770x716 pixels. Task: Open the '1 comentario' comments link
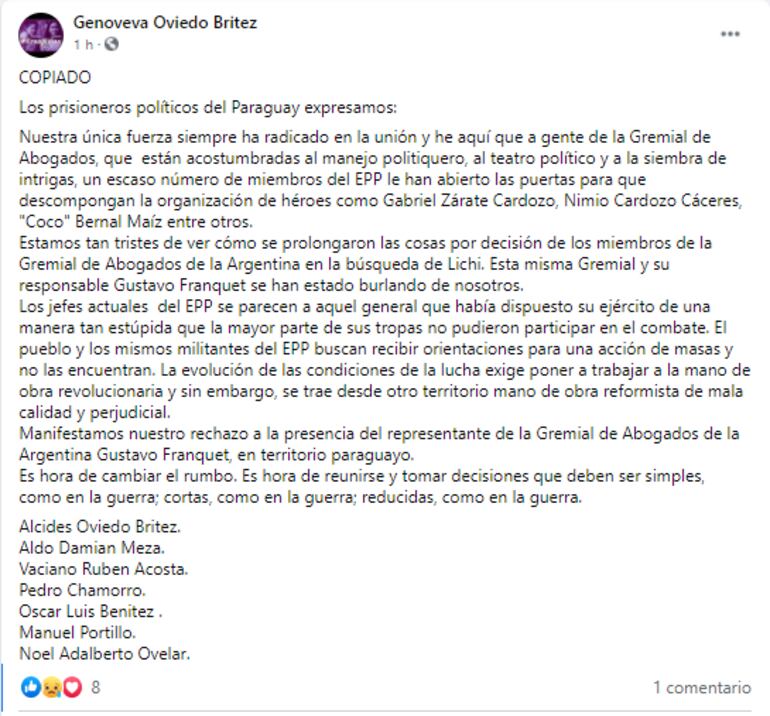point(701,688)
